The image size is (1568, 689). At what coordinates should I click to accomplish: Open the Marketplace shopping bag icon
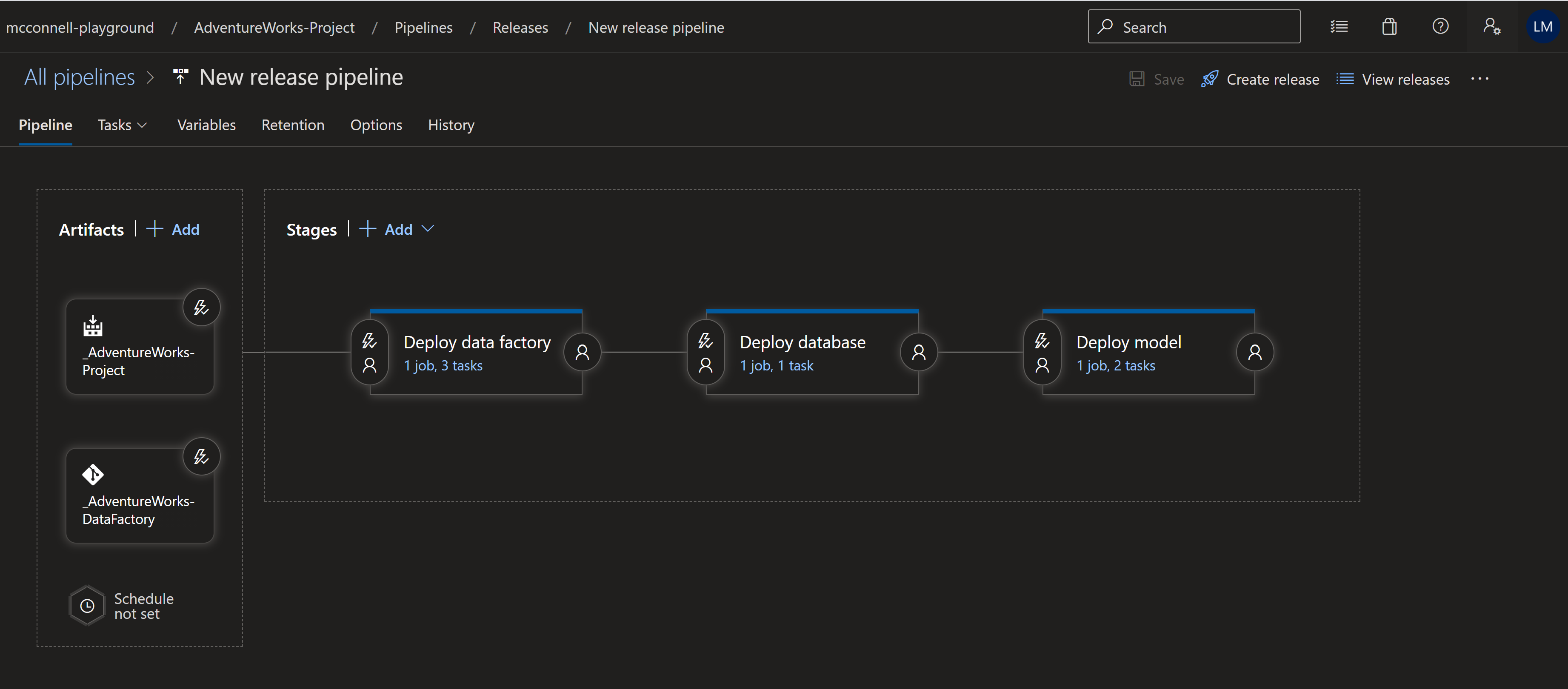coord(1389,27)
